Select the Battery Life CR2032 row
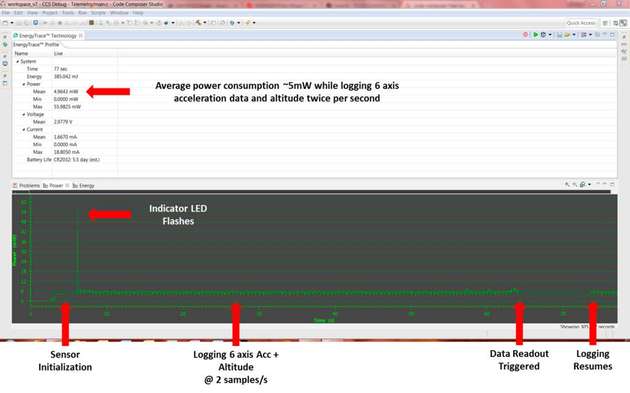This screenshot has height=393, width=630. coord(63,160)
